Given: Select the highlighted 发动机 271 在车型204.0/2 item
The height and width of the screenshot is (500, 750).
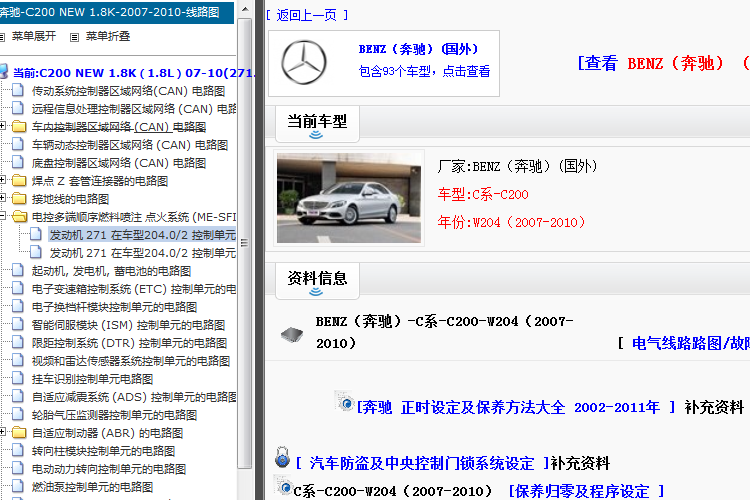Looking at the screenshot, I should tap(143, 235).
